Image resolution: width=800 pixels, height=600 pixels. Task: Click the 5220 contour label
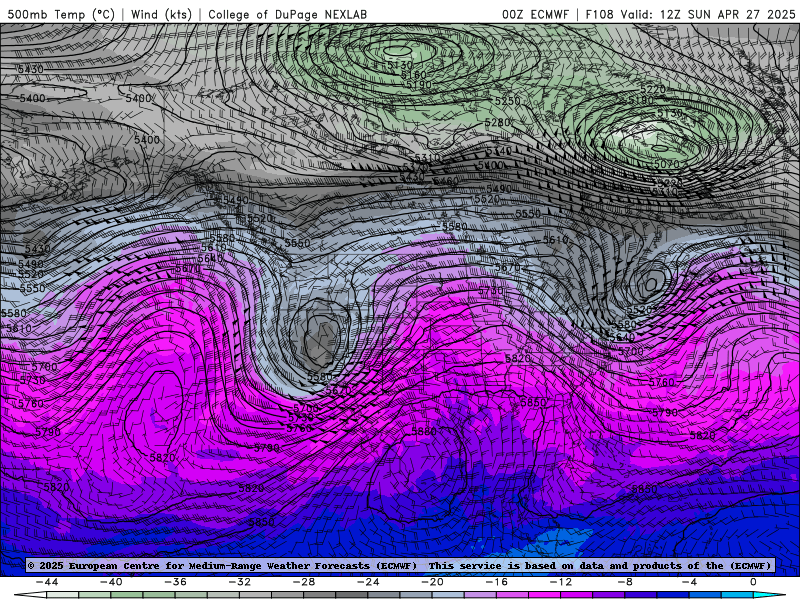click(x=653, y=89)
